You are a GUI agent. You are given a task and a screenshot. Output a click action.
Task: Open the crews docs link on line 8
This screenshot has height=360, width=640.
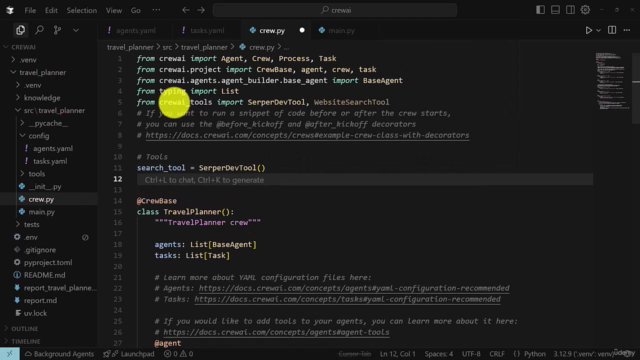(x=307, y=135)
